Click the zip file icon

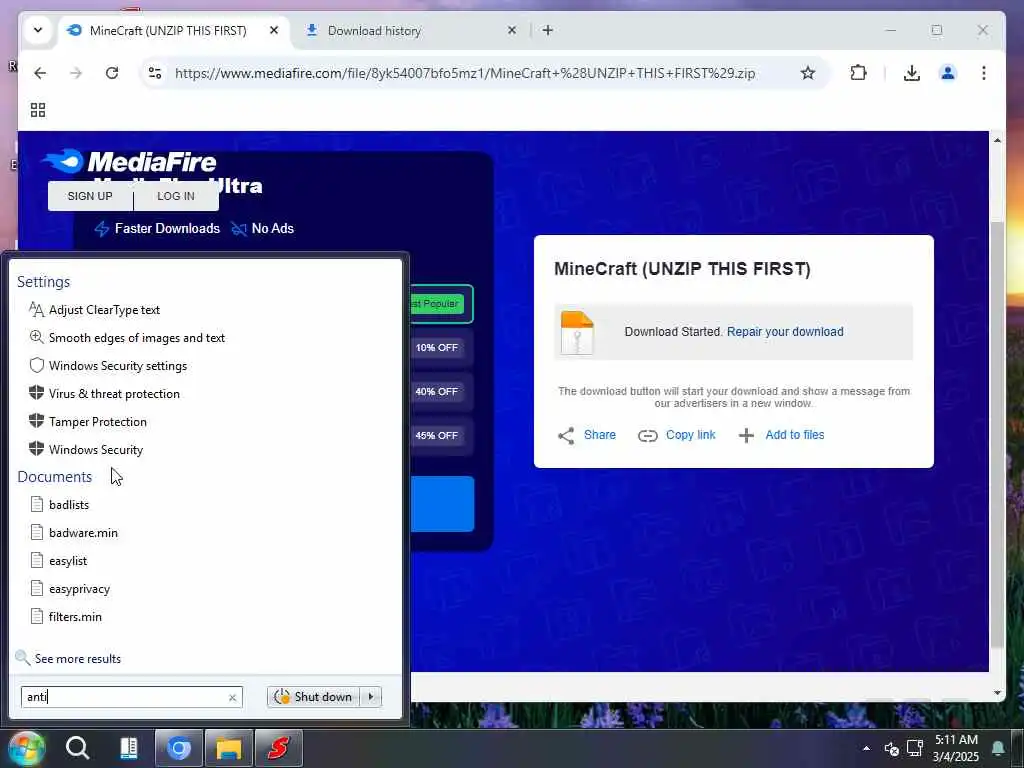click(x=577, y=332)
